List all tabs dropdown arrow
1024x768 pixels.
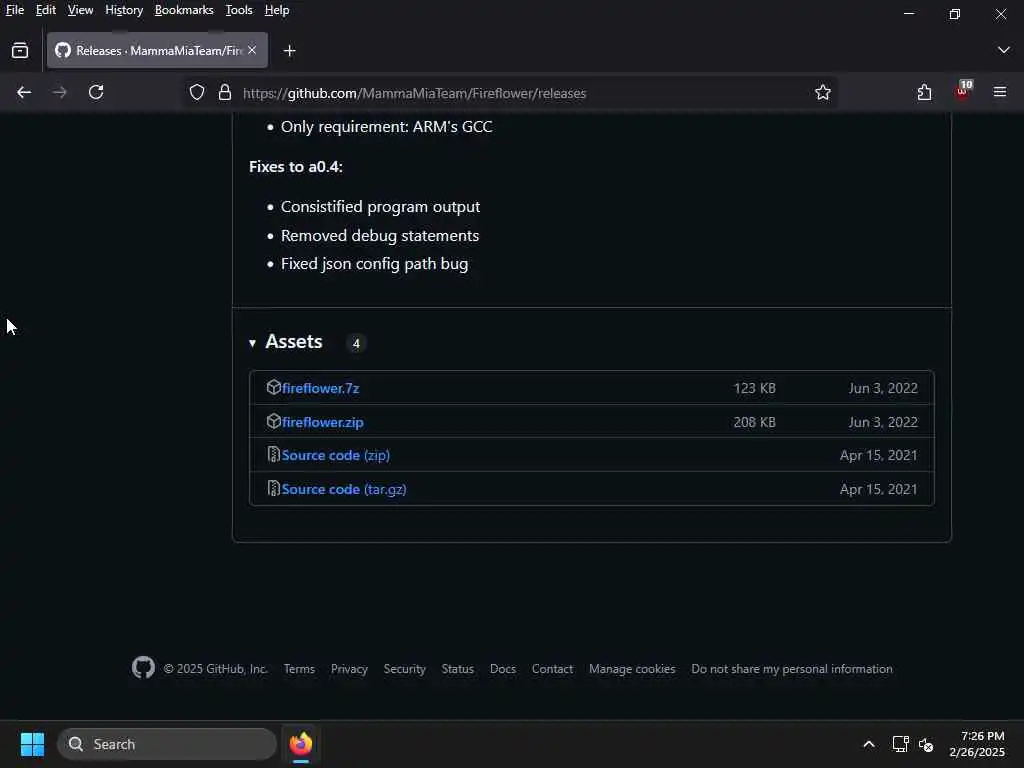[1004, 50]
